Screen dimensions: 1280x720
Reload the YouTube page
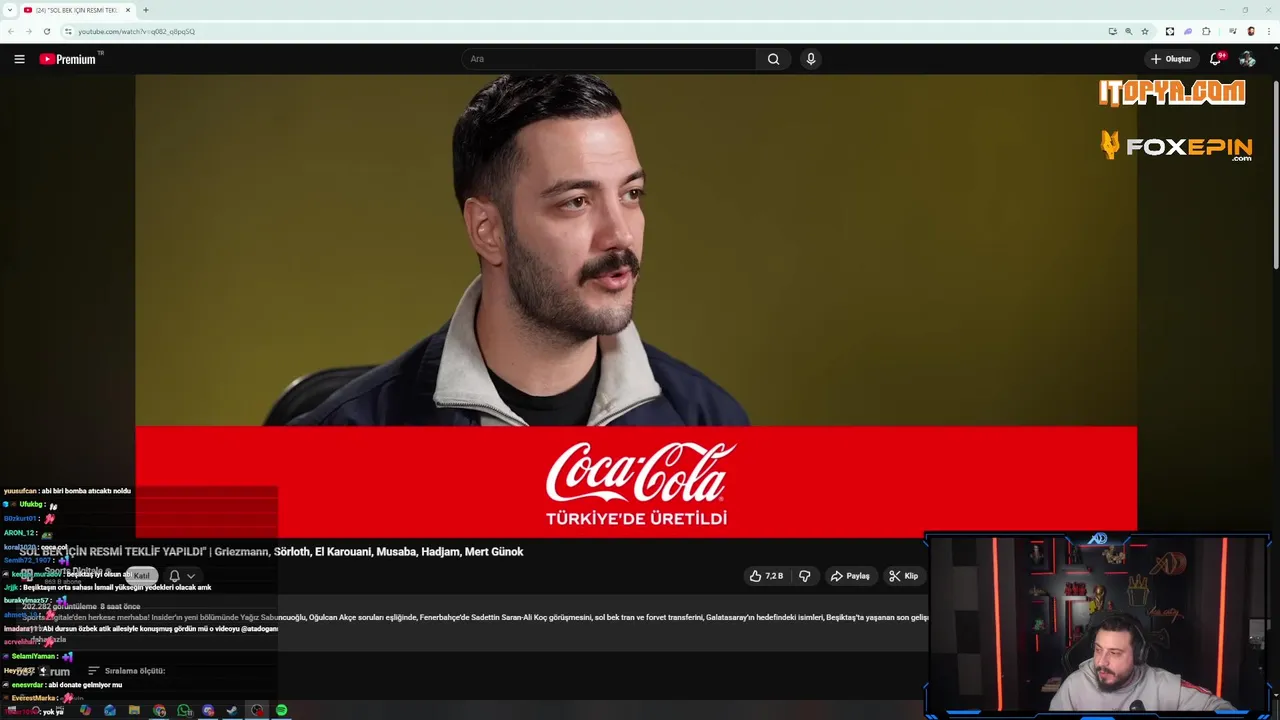click(x=46, y=31)
